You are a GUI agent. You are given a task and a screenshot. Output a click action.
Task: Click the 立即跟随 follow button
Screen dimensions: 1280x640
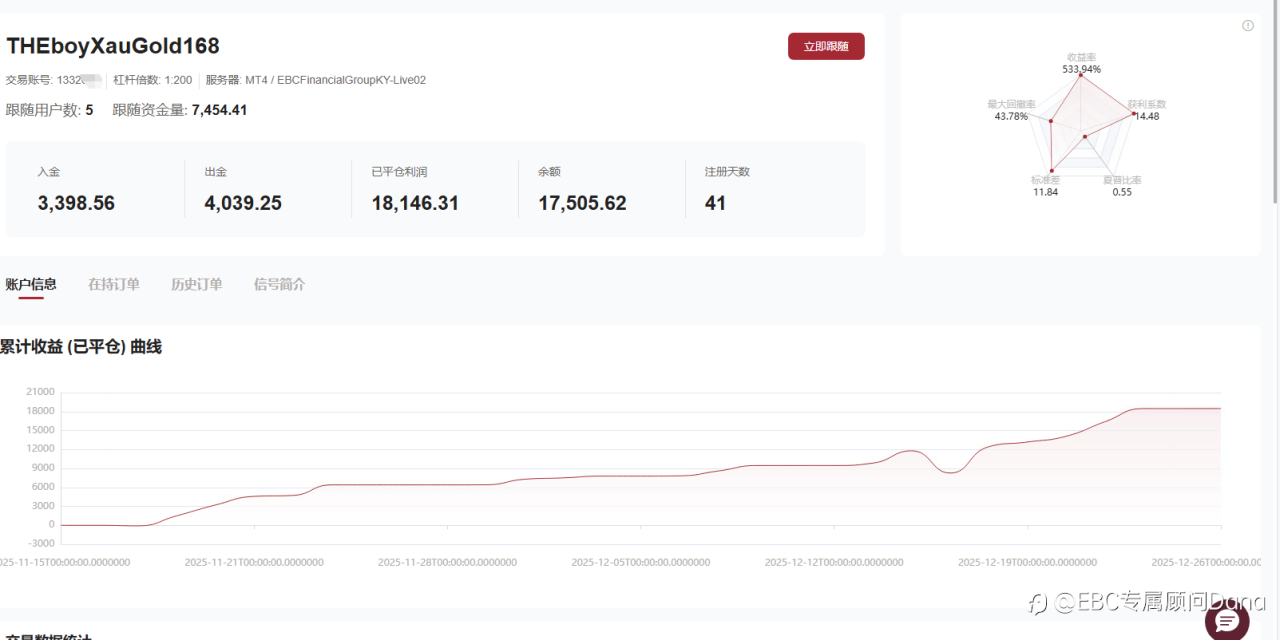(x=826, y=46)
